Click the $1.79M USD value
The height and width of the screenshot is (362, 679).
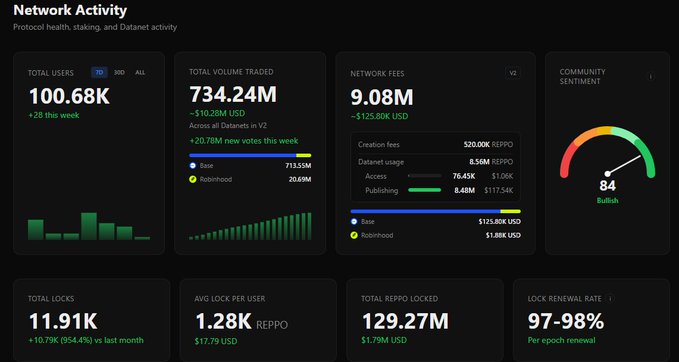pyautogui.click(x=384, y=340)
